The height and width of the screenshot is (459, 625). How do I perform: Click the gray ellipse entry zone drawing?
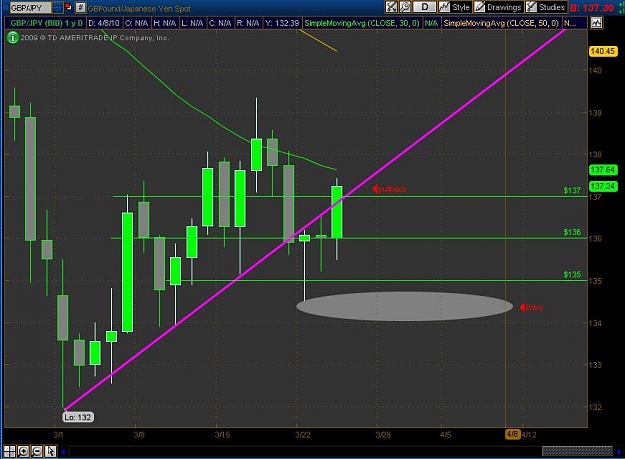click(404, 306)
